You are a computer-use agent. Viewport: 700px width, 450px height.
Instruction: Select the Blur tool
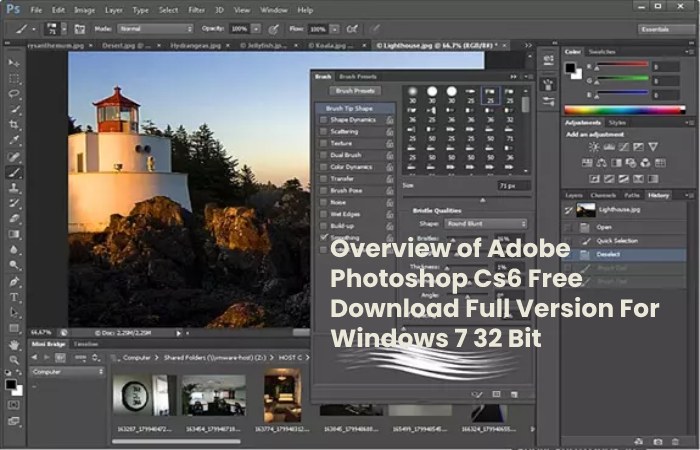point(14,250)
